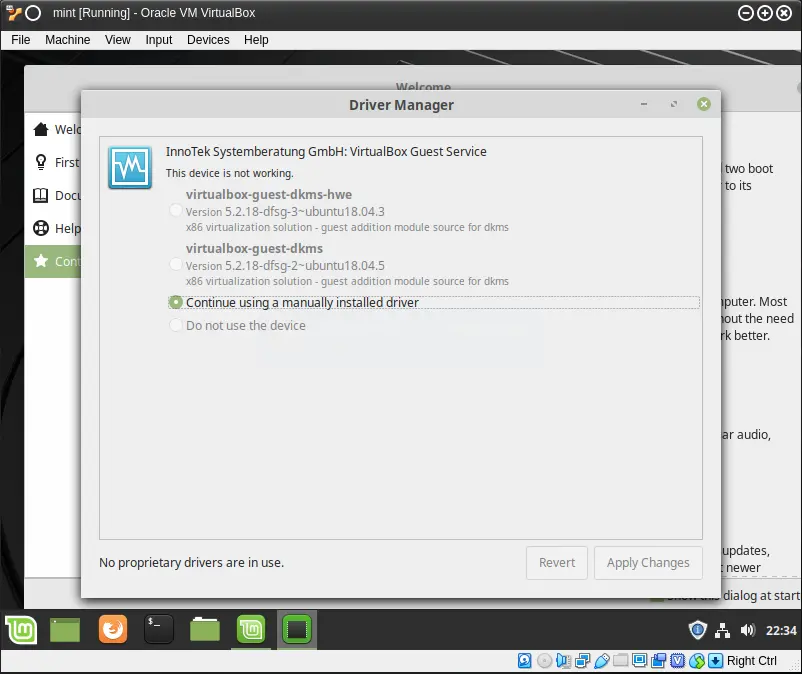This screenshot has width=802, height=674.
Task: Open the Files manager from the taskbar
Action: [x=205, y=628]
